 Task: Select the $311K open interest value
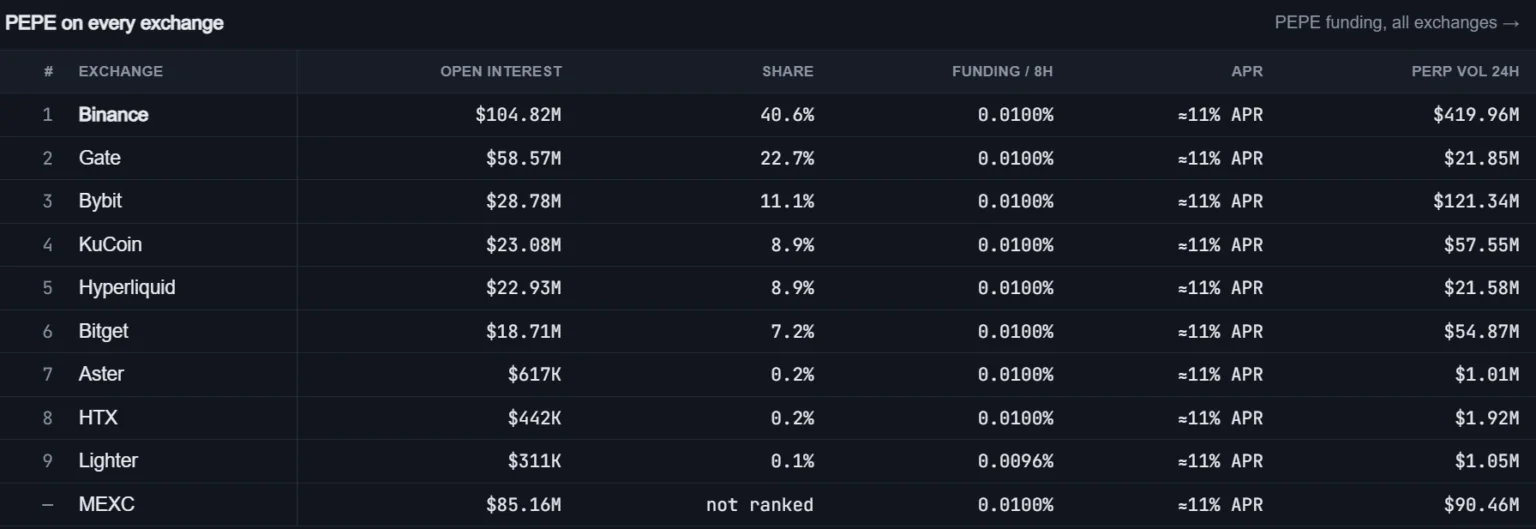[534, 461]
